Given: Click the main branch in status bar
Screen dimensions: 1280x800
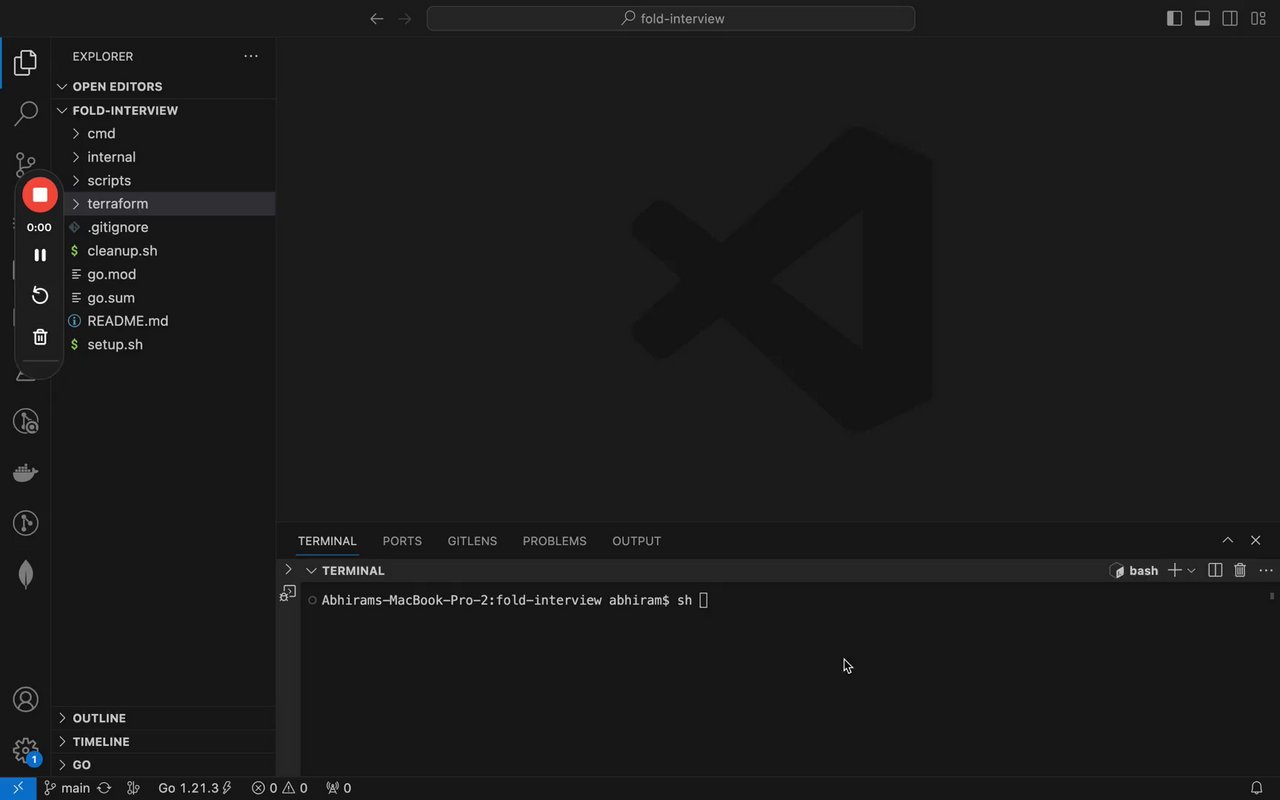Looking at the screenshot, I should click(67, 788).
